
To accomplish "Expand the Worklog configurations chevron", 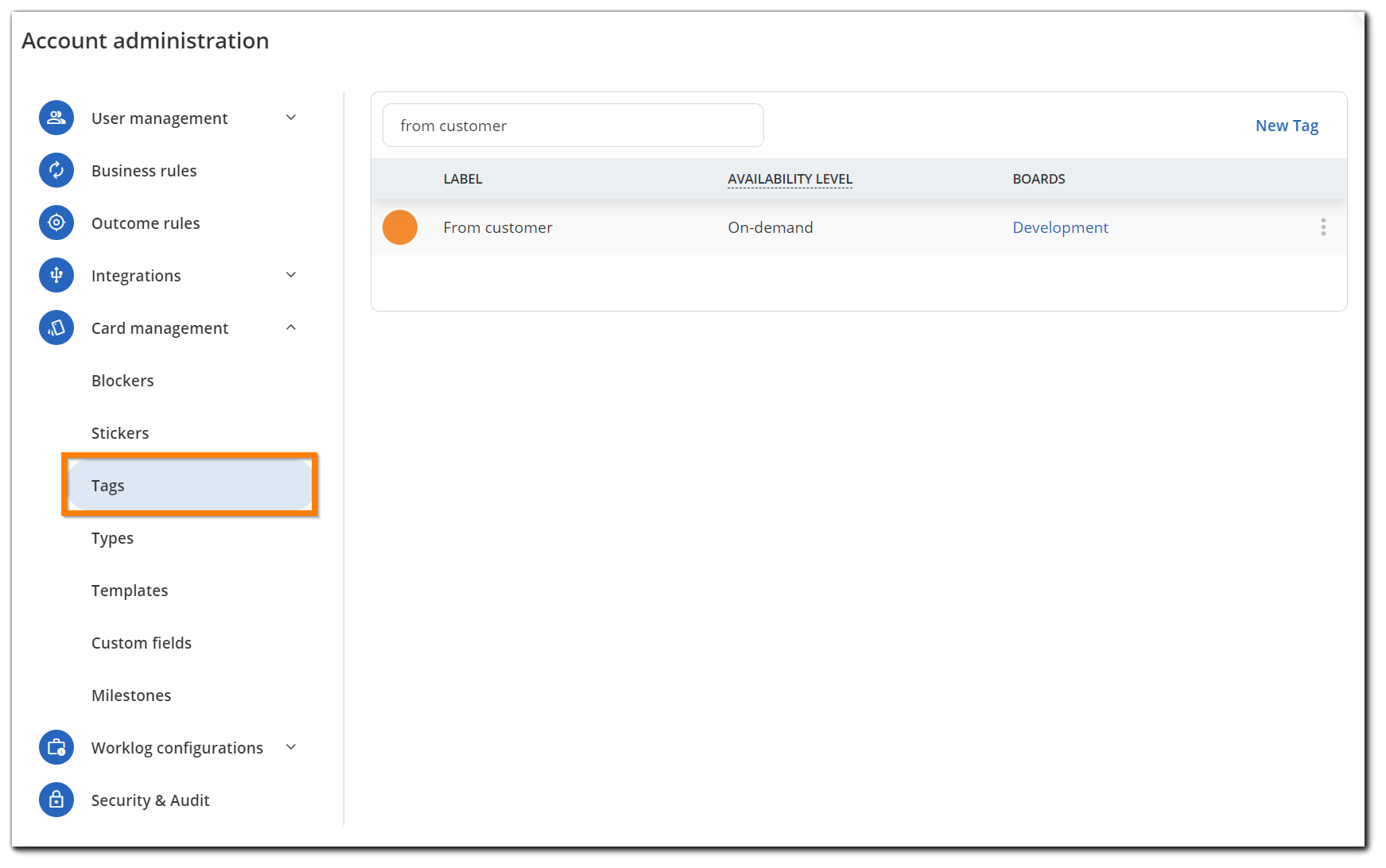I will 291,747.
